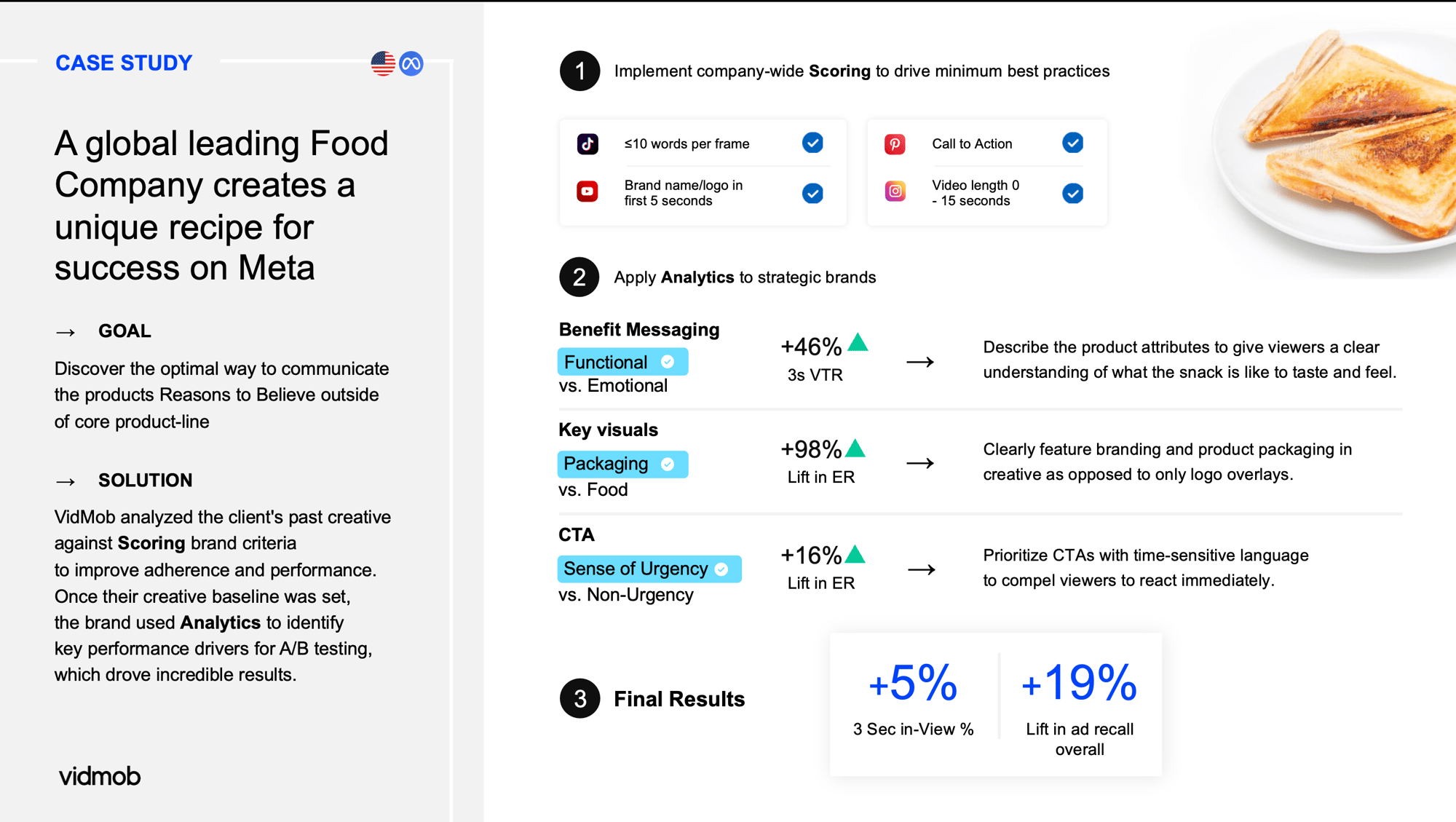Screen dimensions: 1456x822
Task: Click the Pinterest icon
Action: pyautogui.click(x=895, y=143)
